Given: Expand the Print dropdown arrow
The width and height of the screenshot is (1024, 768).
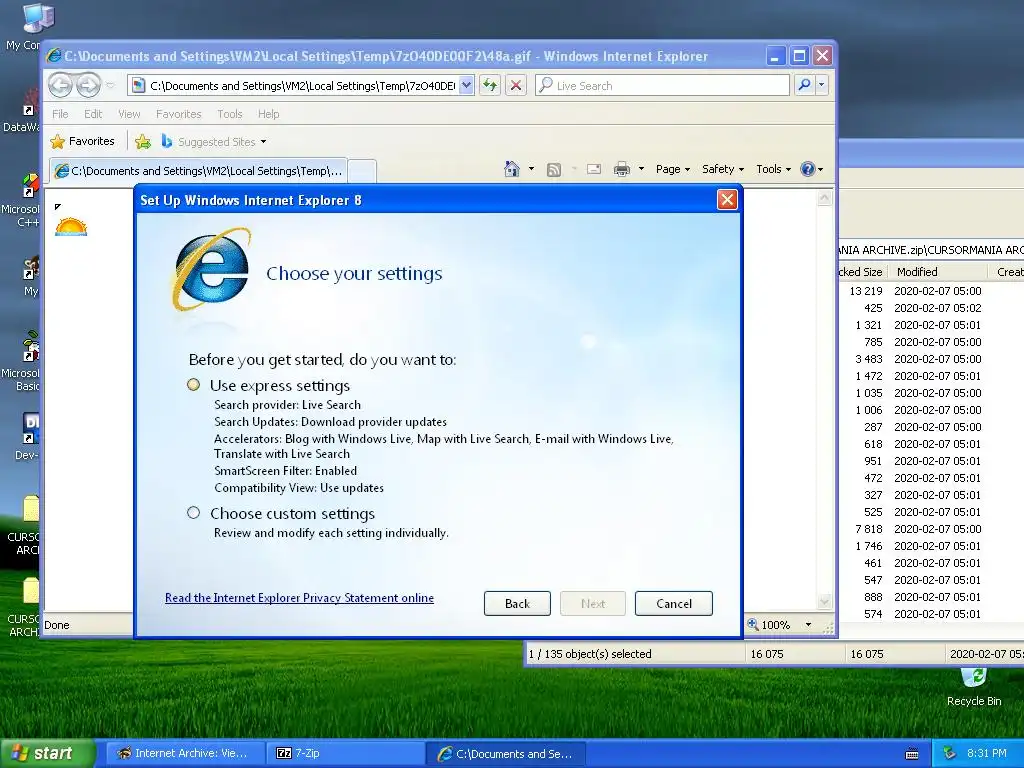Looking at the screenshot, I should (x=641, y=169).
